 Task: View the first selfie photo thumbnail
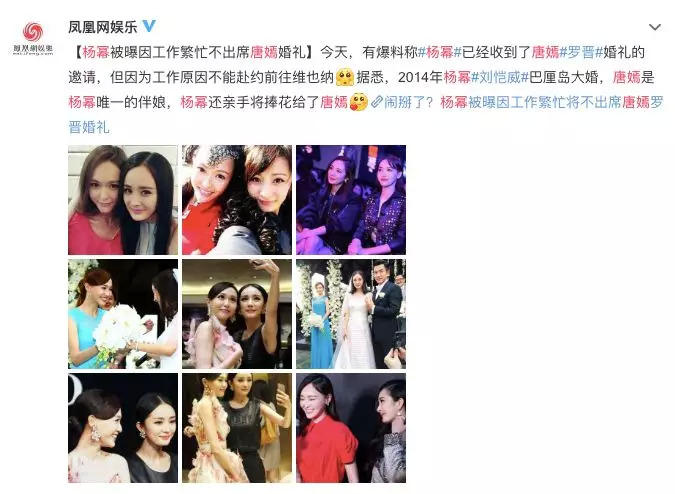[x=123, y=200]
